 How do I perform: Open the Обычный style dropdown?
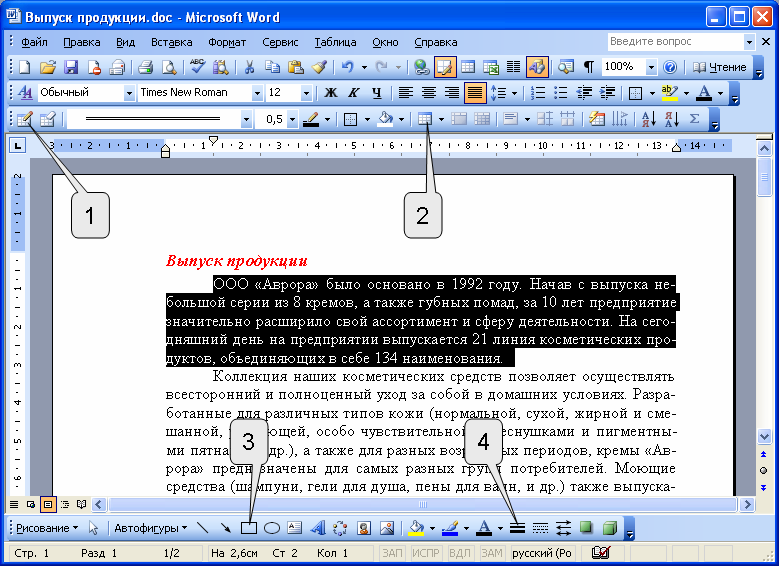click(x=130, y=93)
